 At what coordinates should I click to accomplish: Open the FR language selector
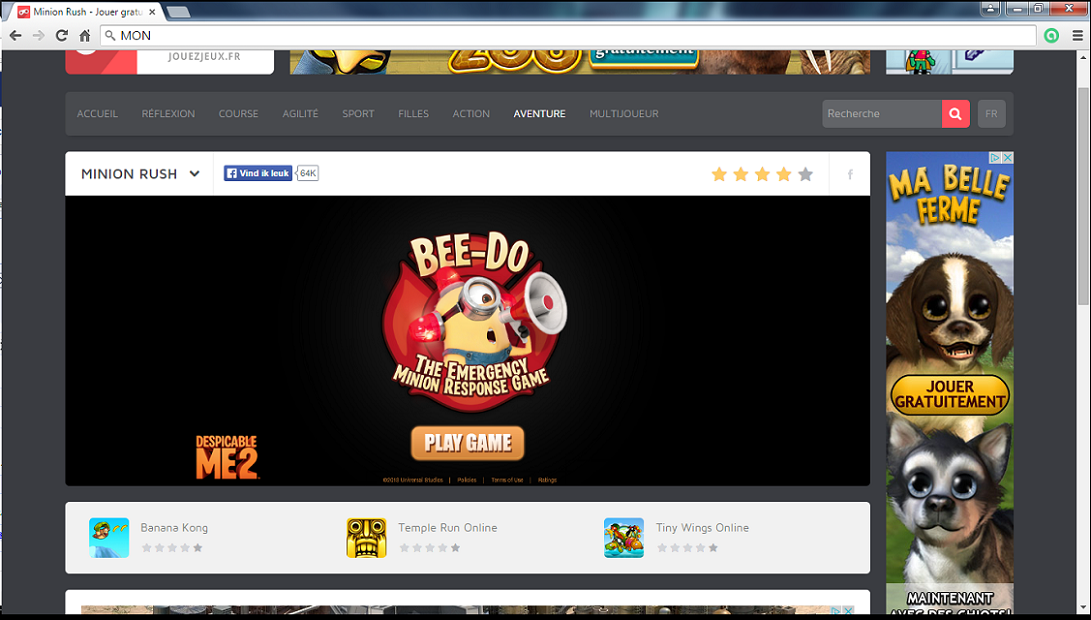tap(991, 113)
